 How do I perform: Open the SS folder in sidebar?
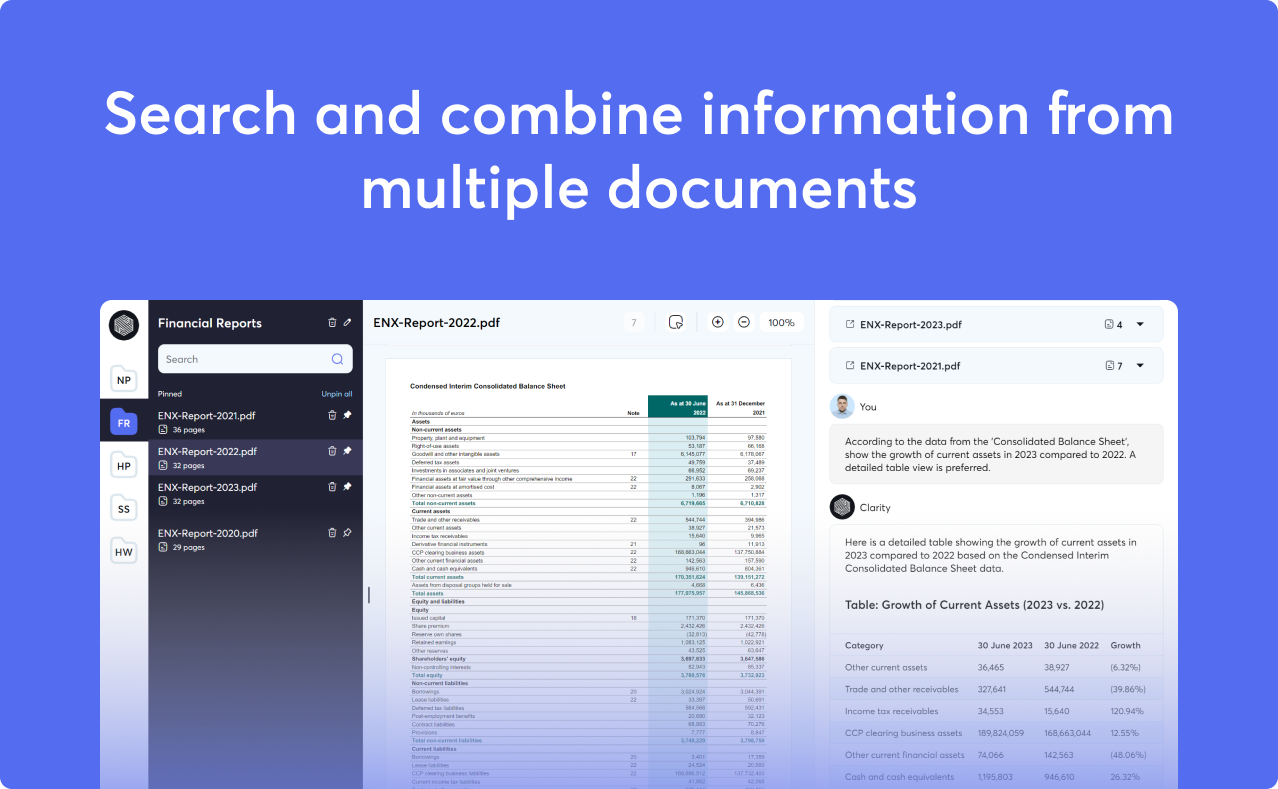coord(124,508)
